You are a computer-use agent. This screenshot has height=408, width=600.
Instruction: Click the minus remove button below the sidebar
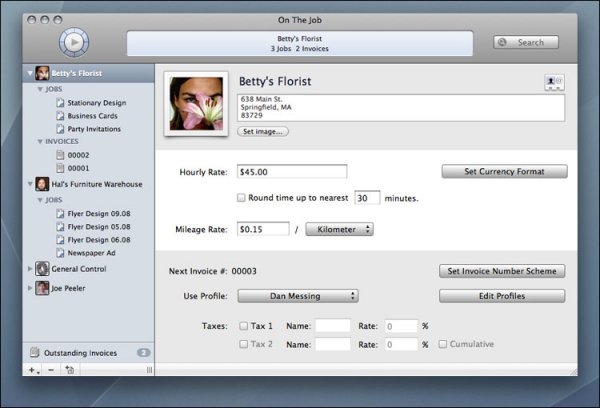pyautogui.click(x=51, y=370)
